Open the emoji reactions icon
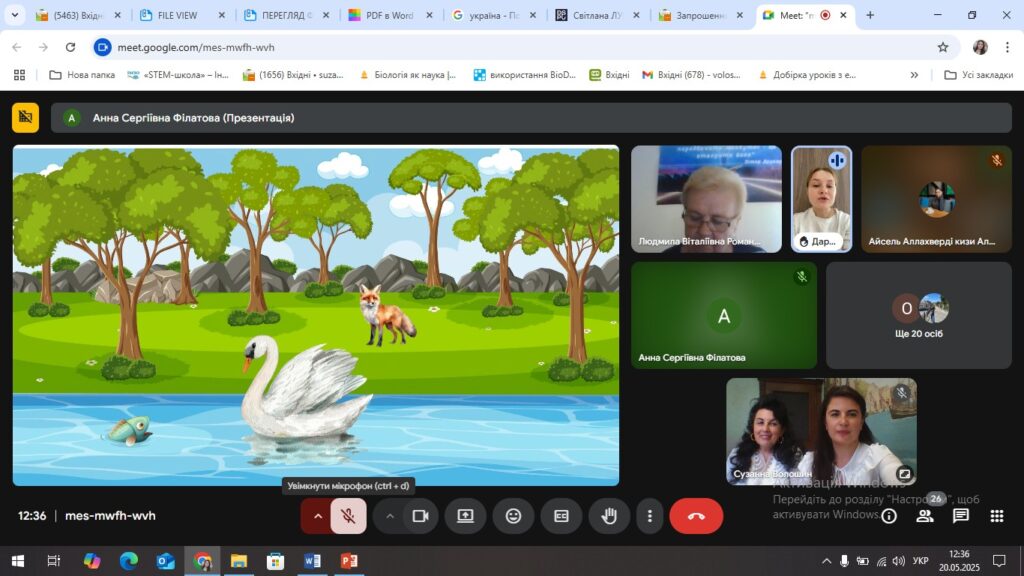1024x576 pixels. (513, 516)
